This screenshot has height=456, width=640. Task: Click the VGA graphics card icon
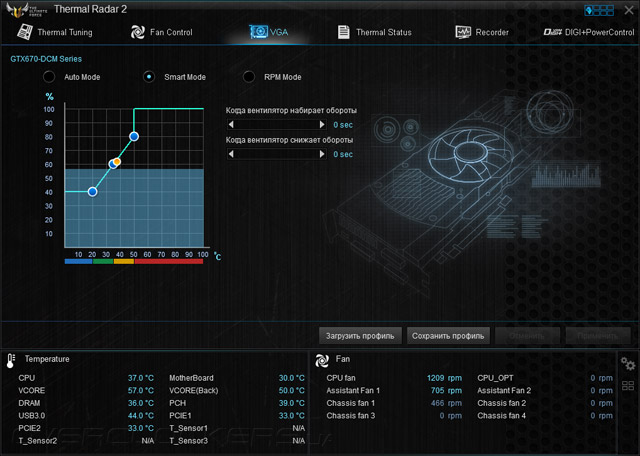pos(258,32)
